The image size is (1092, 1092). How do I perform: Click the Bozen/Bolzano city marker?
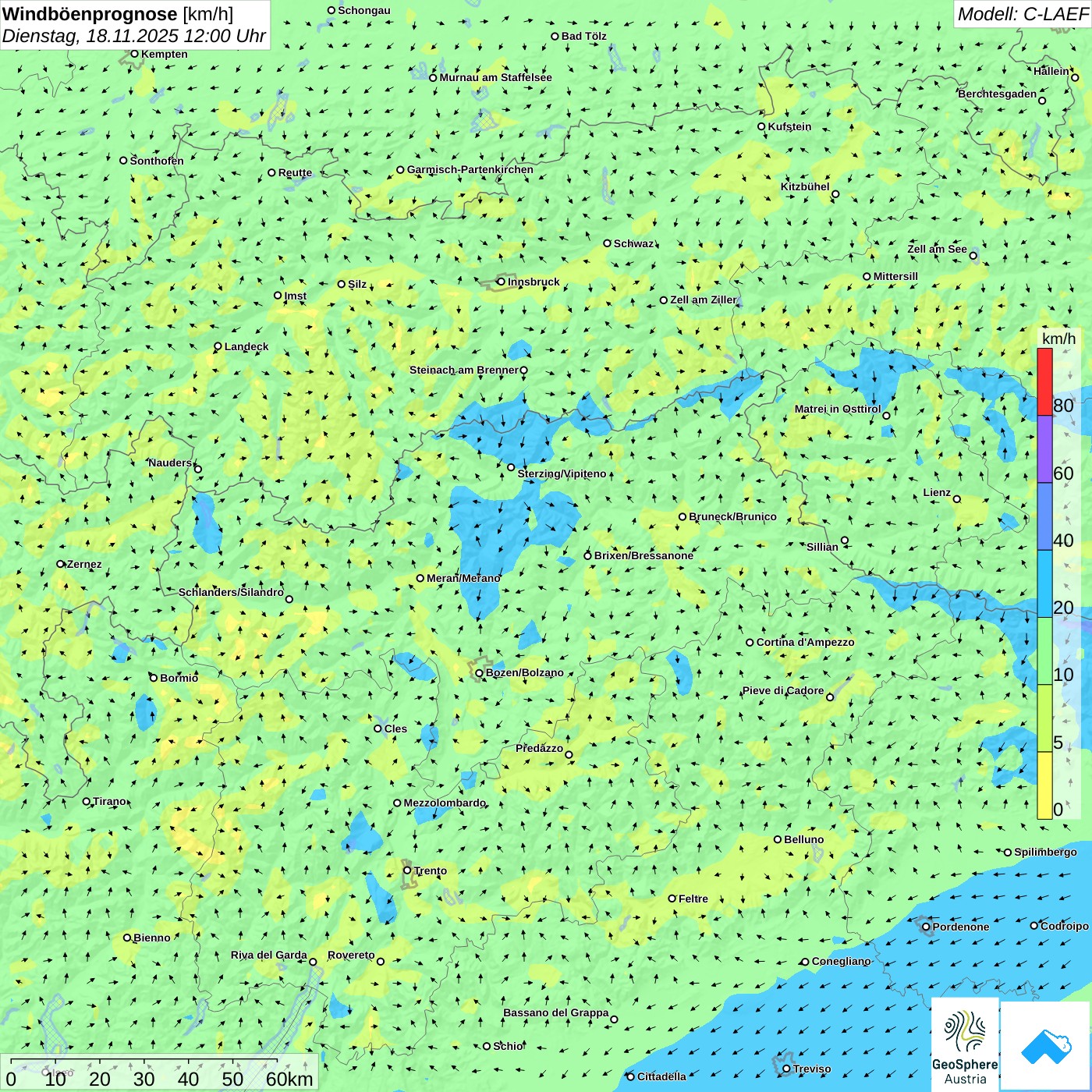479,672
